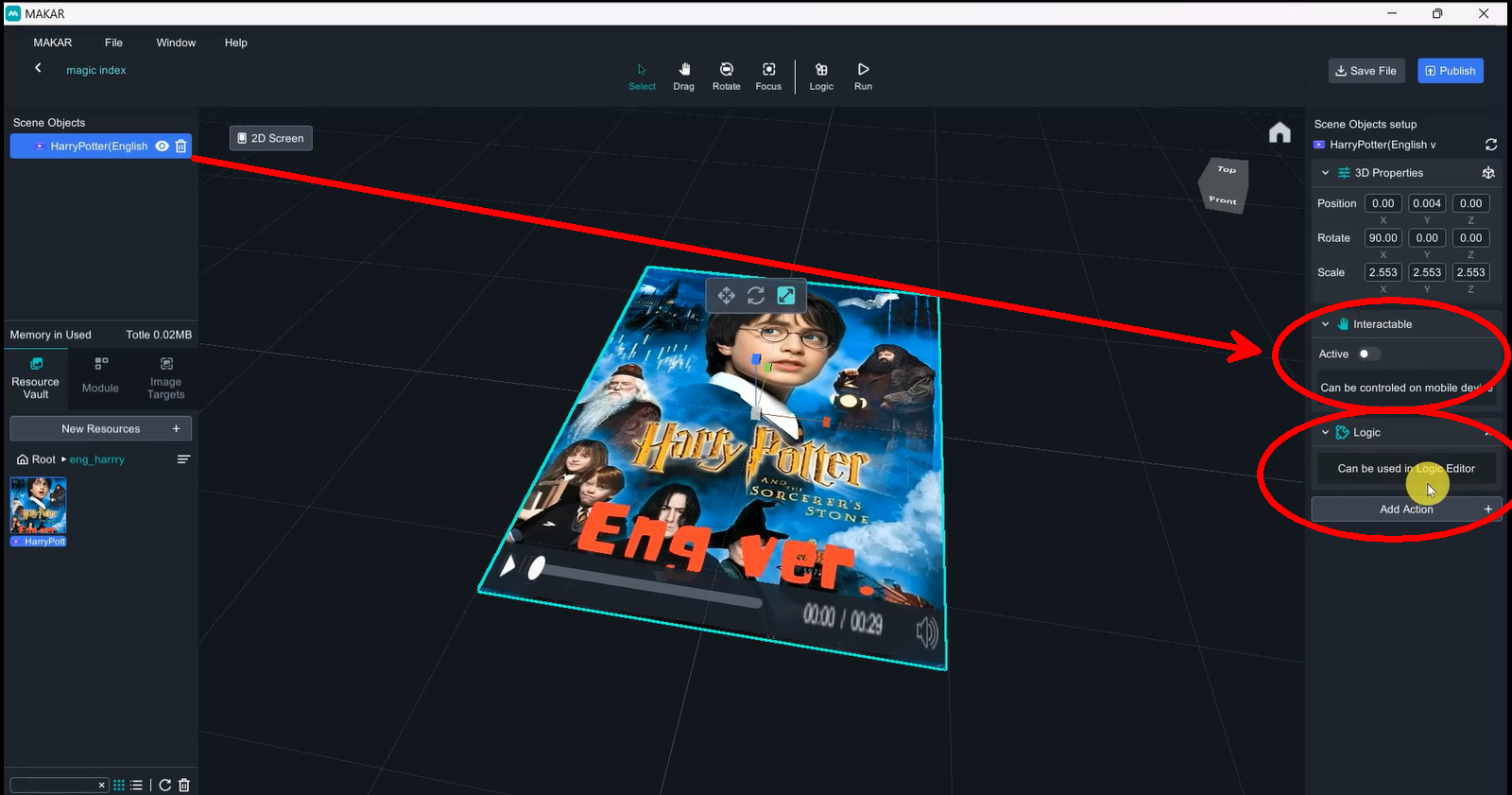Toggle visibility of the HarryPotter(English) object
Image resolution: width=1512 pixels, height=795 pixels.
click(x=163, y=147)
